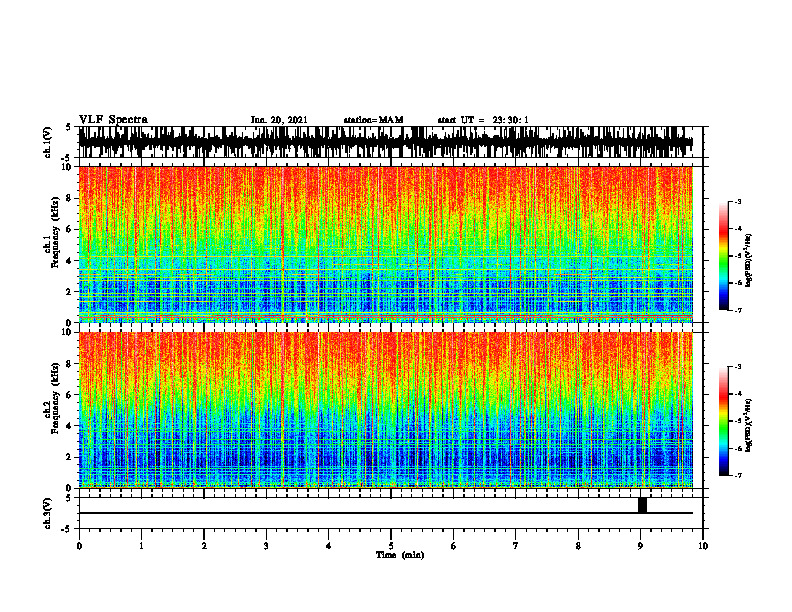
Task: Click the "-7" label on ch.2 color bar
Action: [738, 475]
